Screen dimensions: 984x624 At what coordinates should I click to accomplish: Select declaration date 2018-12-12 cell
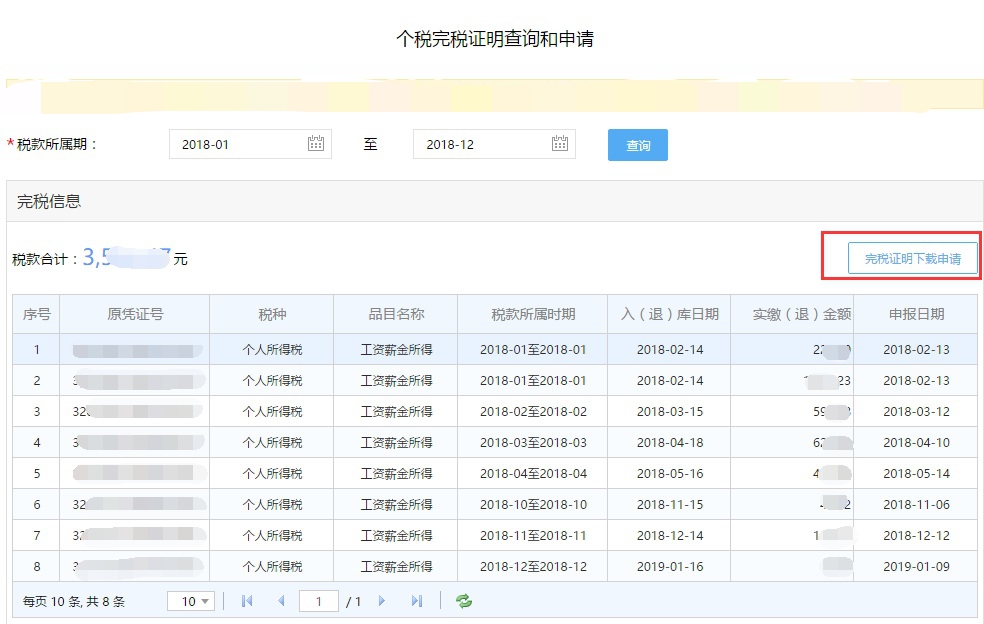tap(916, 535)
